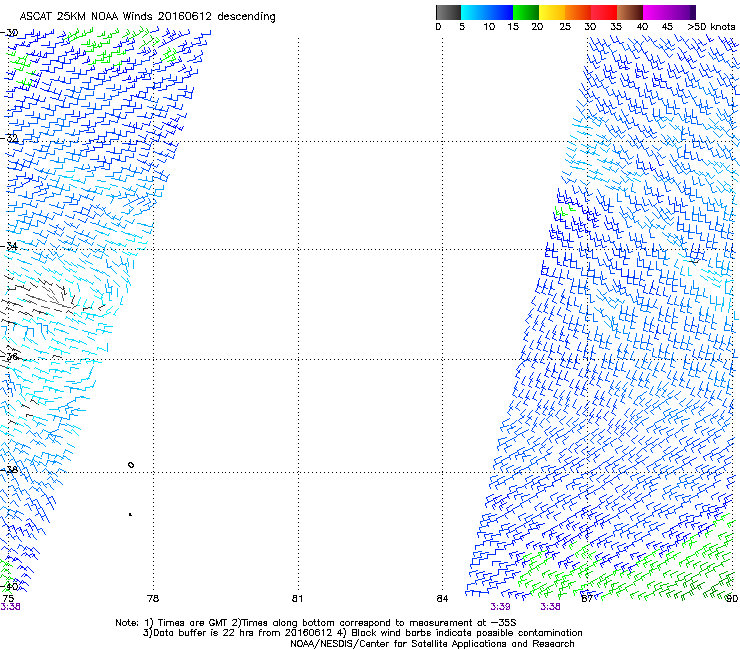This screenshot has width=740, height=650.
Task: Click the '>50 knots' legend label
Action: (711, 27)
